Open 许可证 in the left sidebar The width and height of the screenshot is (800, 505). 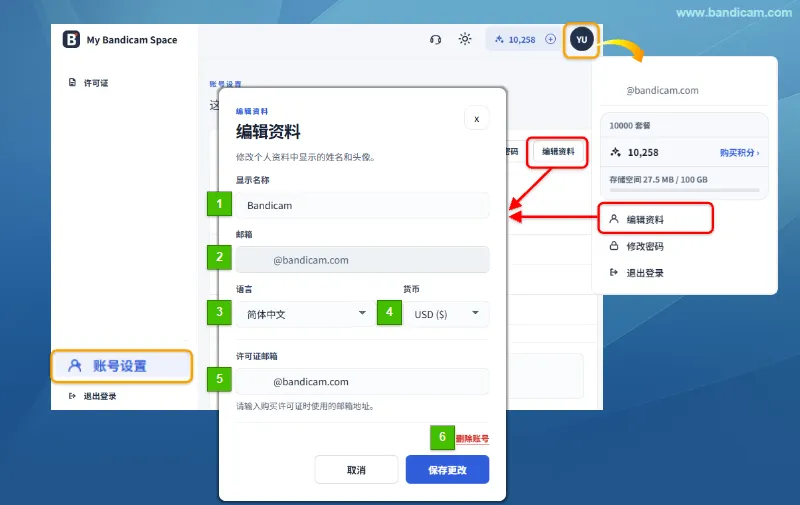tap(96, 83)
